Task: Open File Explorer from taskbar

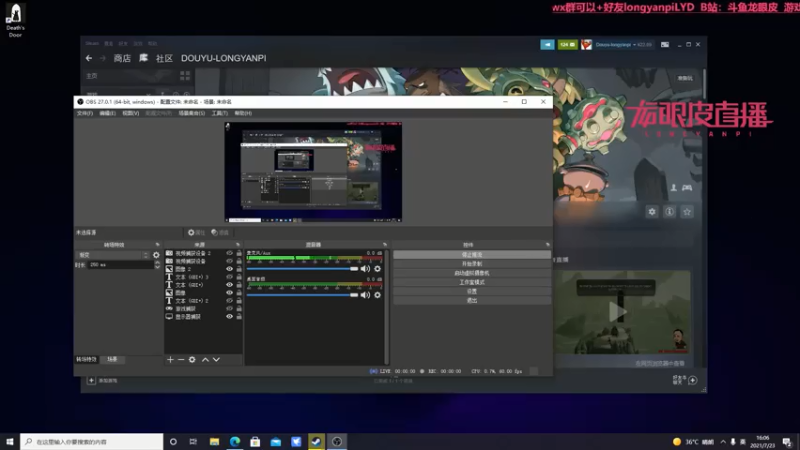Action: pos(214,442)
